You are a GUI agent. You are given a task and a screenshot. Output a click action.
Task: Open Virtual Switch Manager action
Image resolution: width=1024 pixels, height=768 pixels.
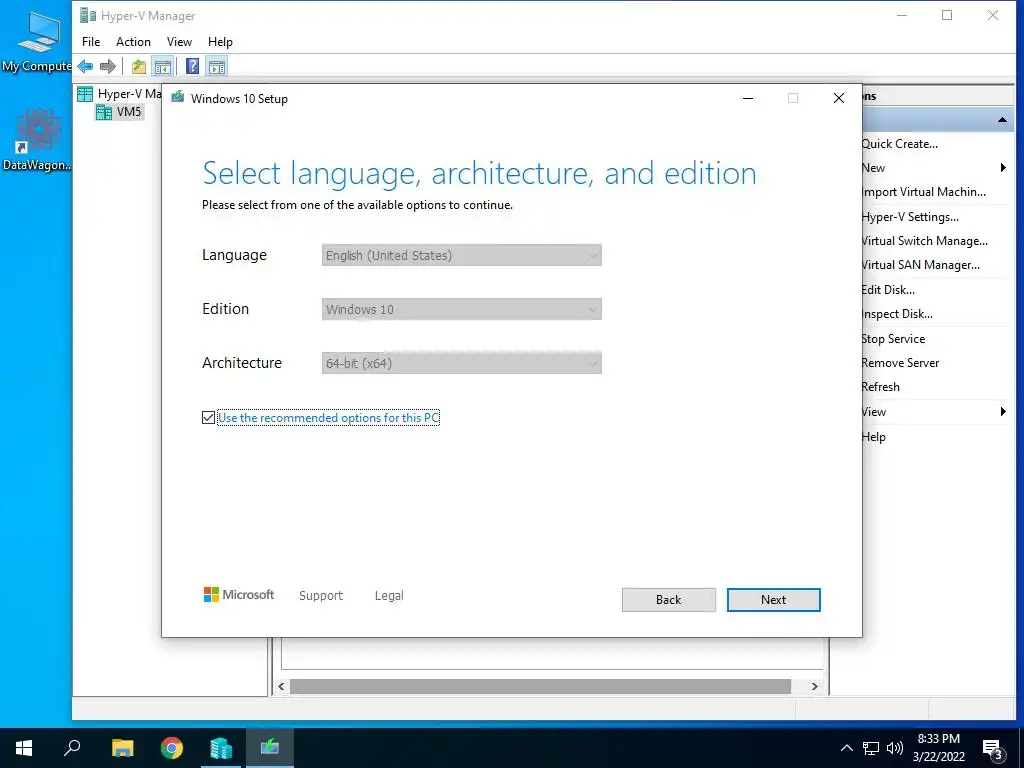pyautogui.click(x=925, y=241)
